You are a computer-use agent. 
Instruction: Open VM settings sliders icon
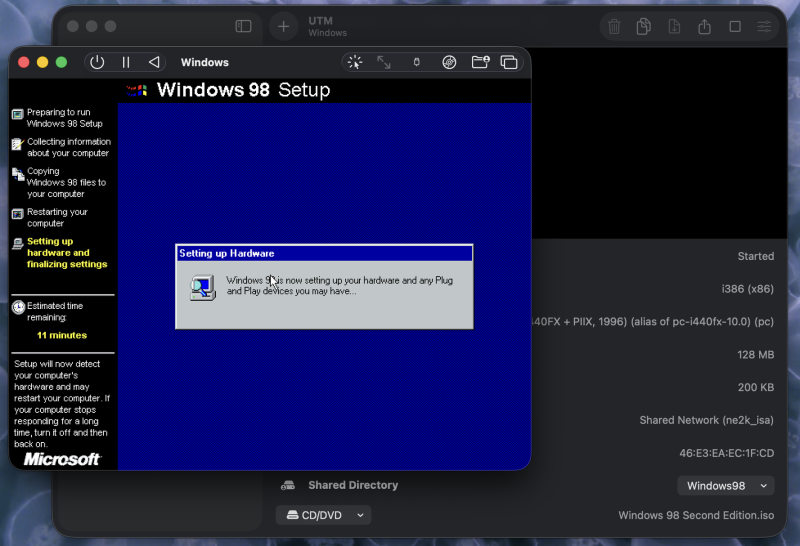pyautogui.click(x=764, y=27)
